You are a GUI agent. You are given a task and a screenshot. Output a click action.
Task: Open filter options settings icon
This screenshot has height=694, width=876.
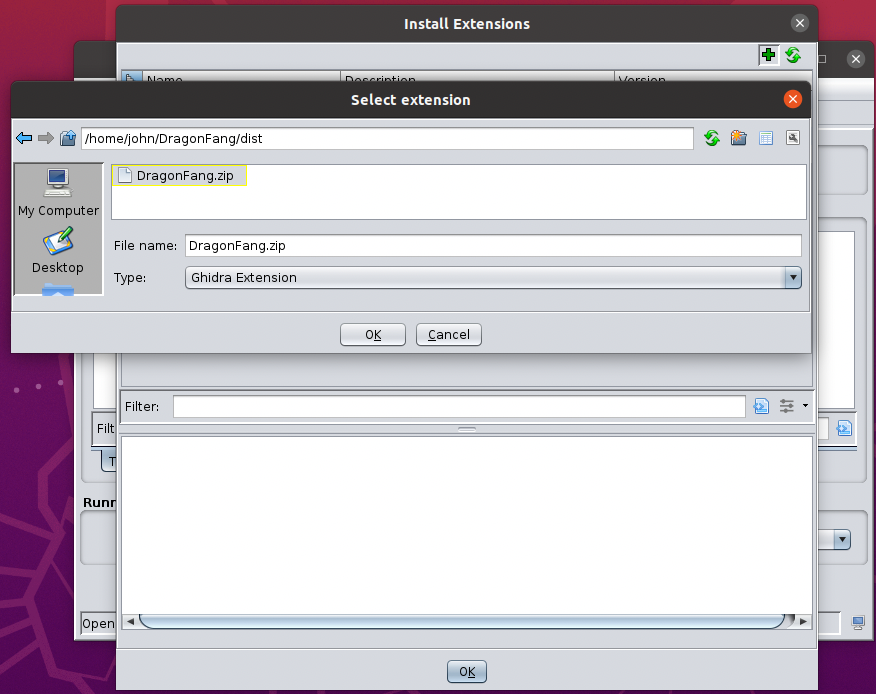(787, 406)
